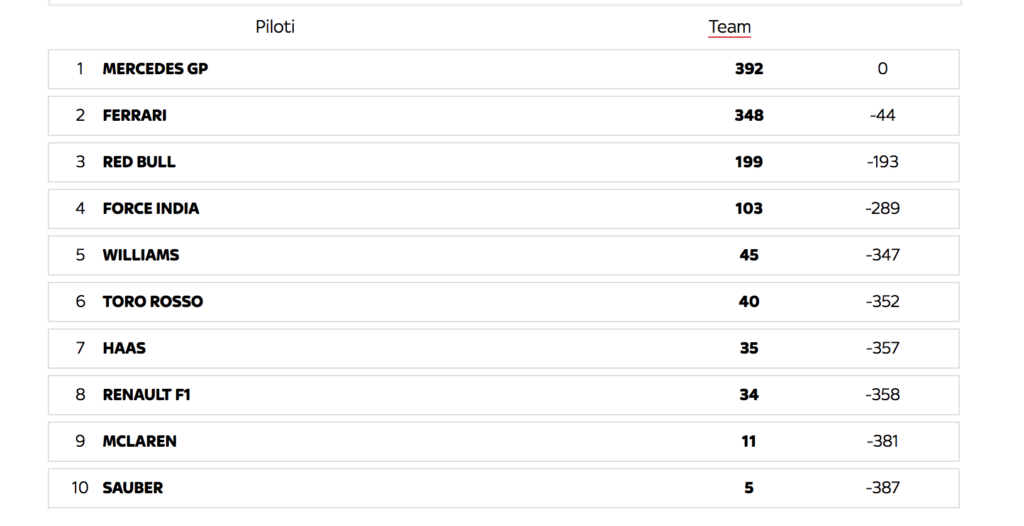This screenshot has height=526, width=1024.
Task: Switch to the Piloti tab
Action: pos(275,27)
